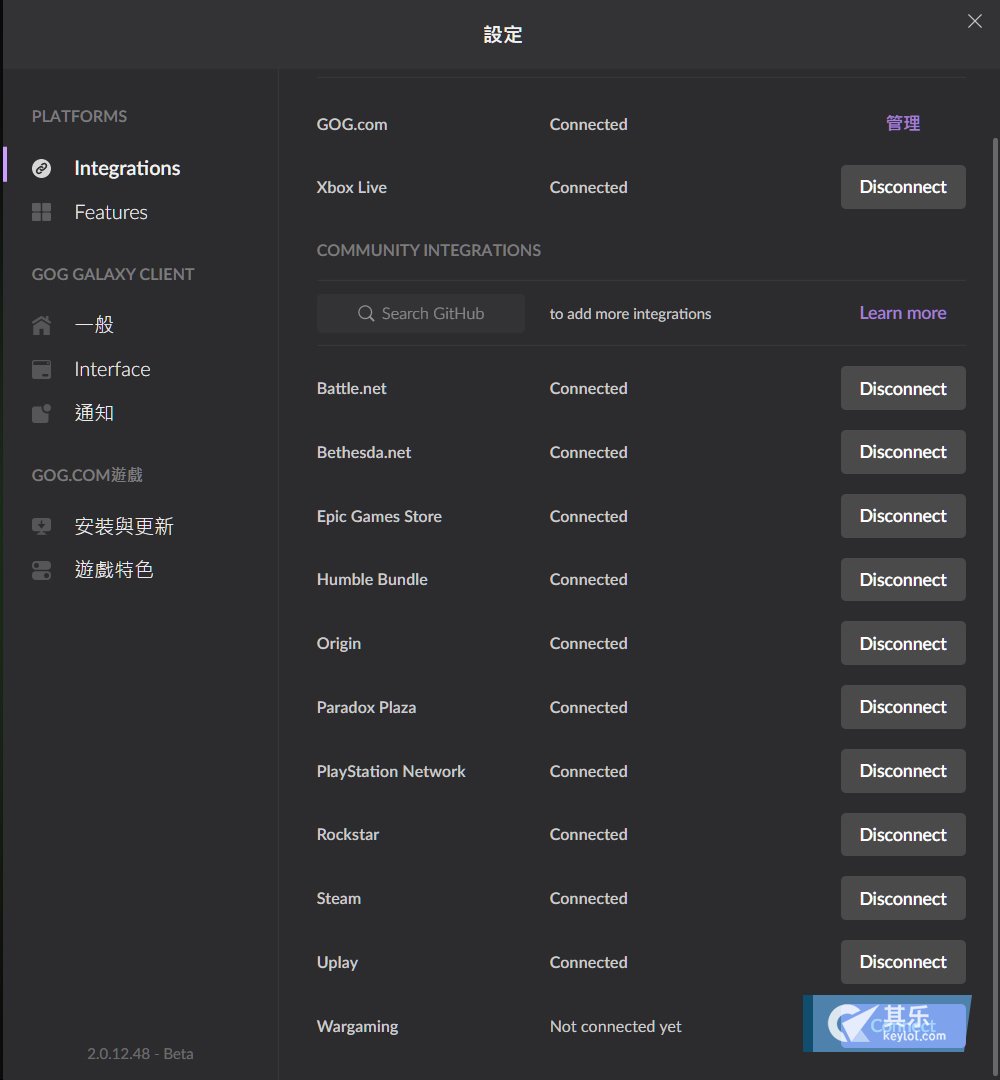1000x1080 pixels.
Task: Open the 通知 notifications settings
Action: point(94,413)
